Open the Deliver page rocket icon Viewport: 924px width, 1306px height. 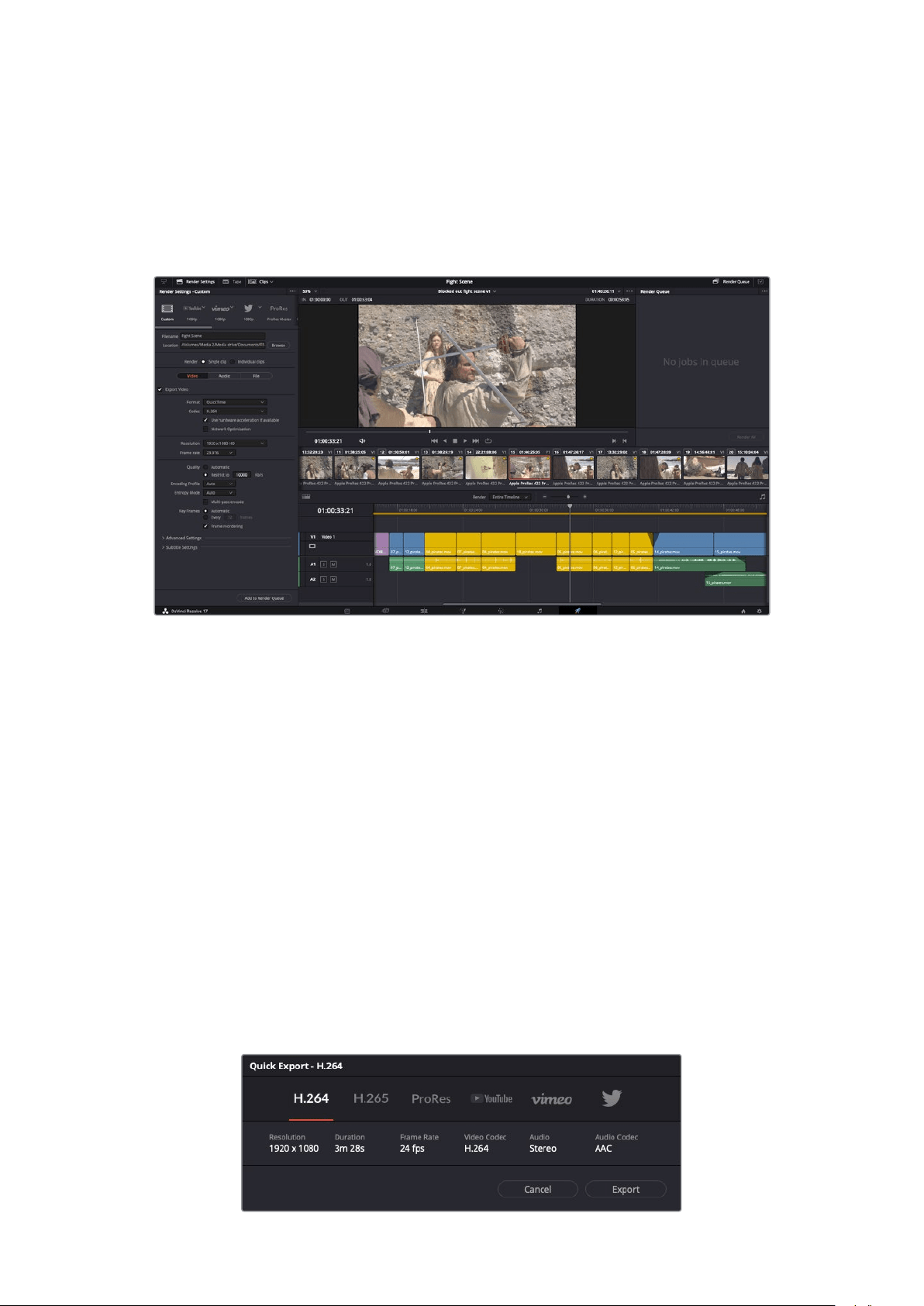[577, 611]
